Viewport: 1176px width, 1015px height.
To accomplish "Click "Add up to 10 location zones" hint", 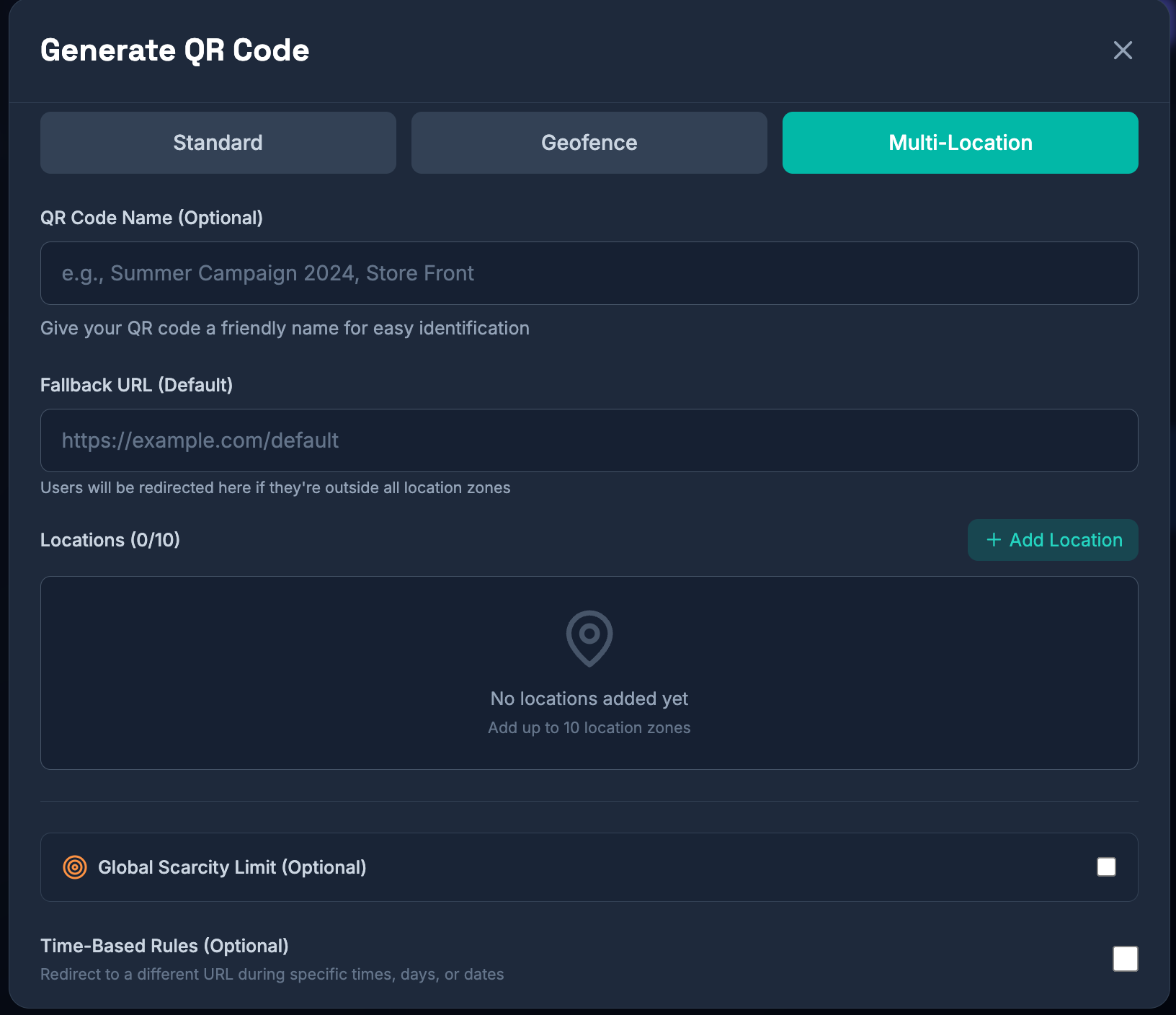I will pos(589,728).
